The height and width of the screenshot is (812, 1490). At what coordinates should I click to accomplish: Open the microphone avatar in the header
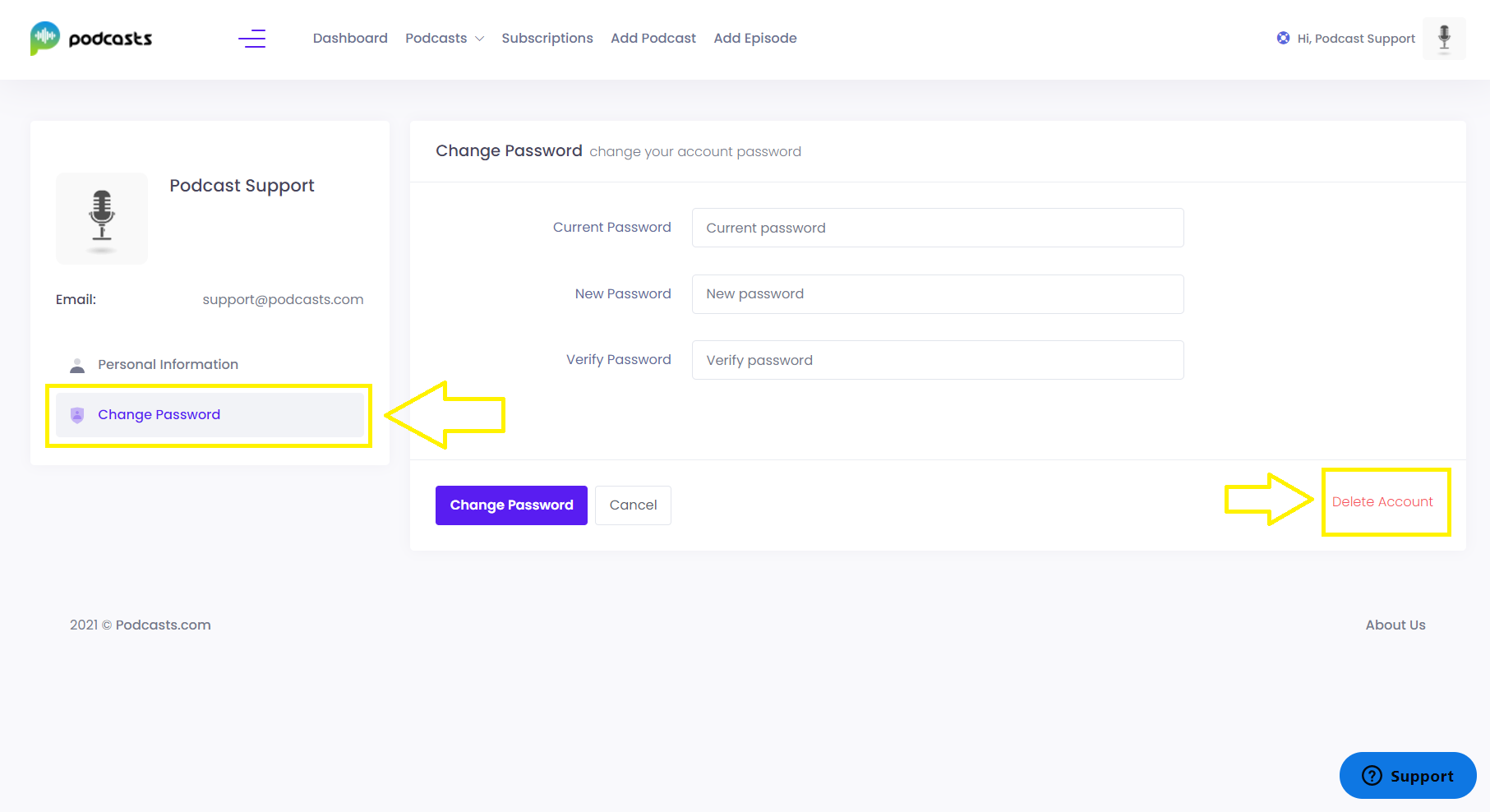click(1444, 39)
